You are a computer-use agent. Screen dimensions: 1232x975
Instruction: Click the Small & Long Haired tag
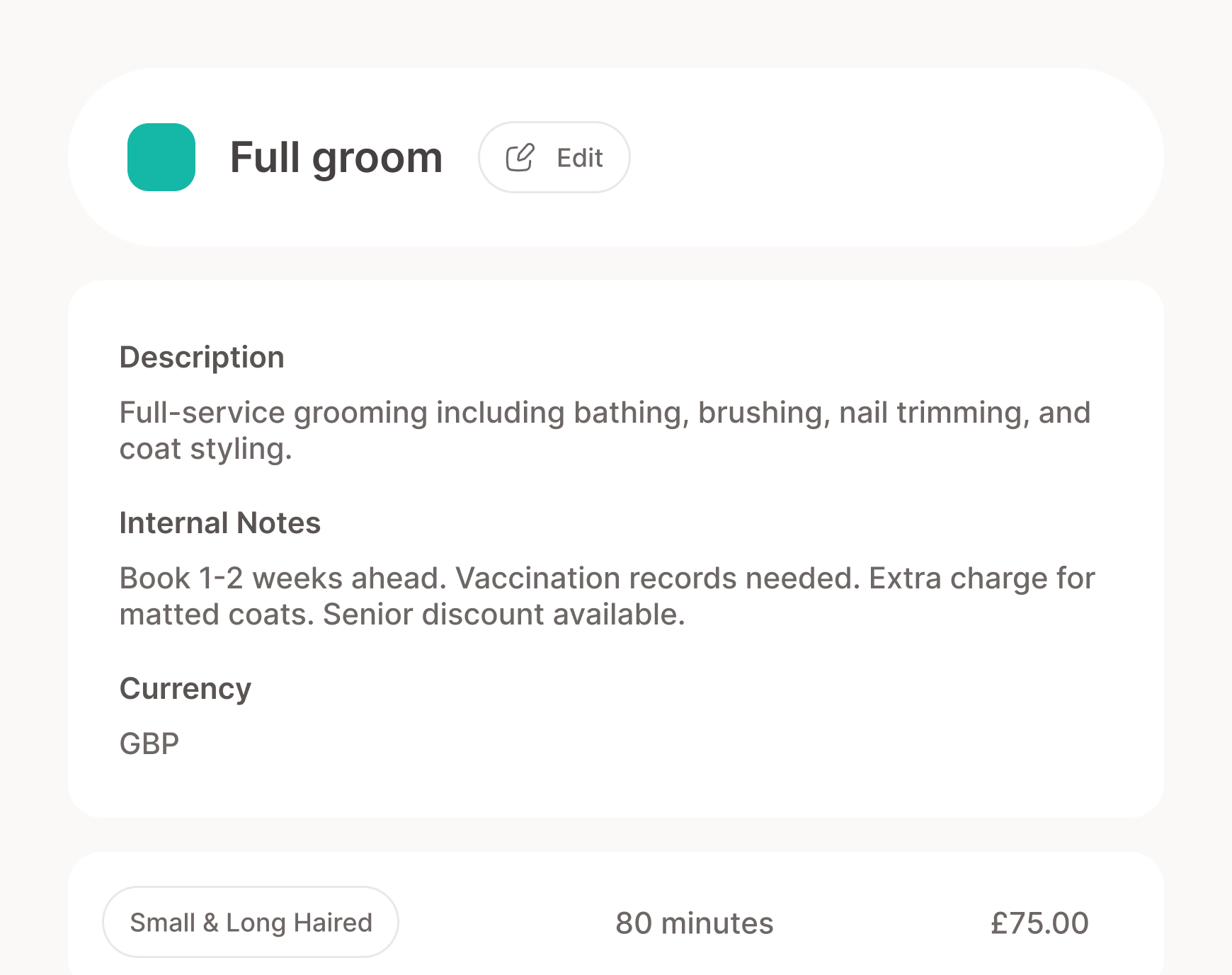click(251, 922)
